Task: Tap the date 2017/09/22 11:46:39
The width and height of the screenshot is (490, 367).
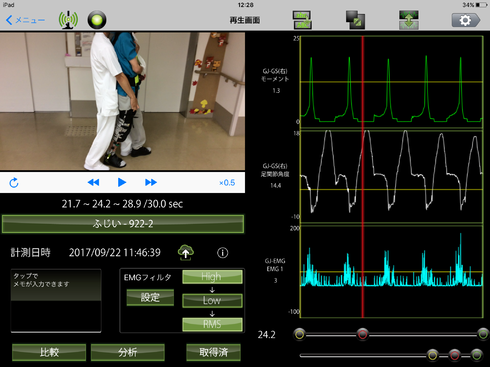Action: coord(115,253)
